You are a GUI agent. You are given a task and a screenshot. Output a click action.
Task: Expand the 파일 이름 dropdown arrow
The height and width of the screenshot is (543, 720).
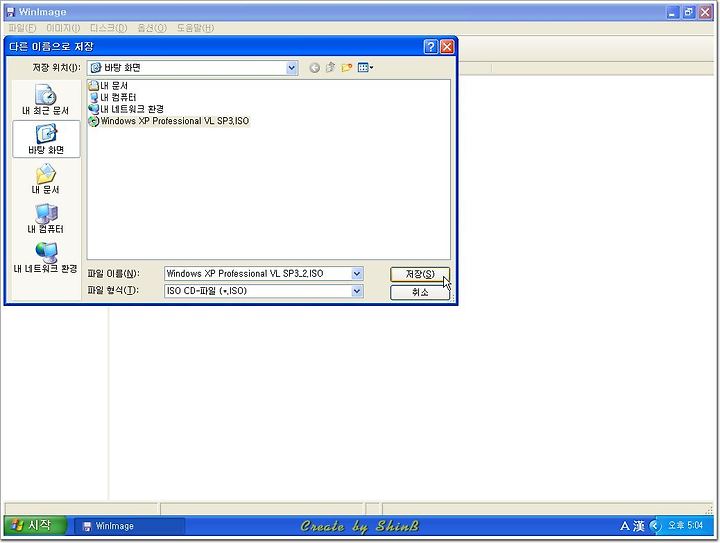(357, 274)
